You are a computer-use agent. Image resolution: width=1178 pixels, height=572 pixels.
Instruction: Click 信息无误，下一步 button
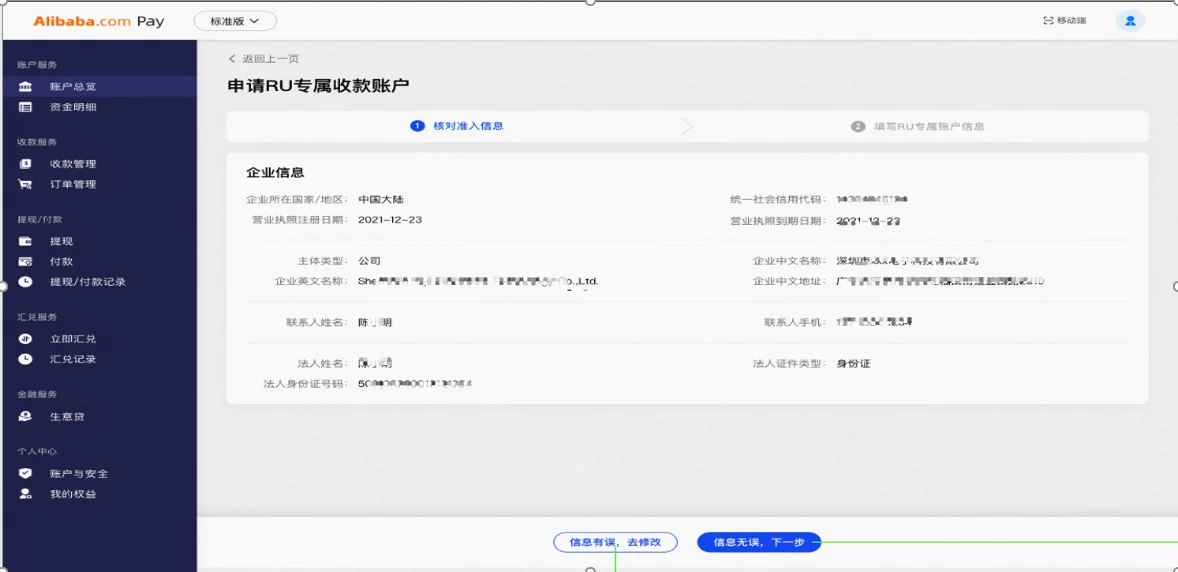[758, 542]
